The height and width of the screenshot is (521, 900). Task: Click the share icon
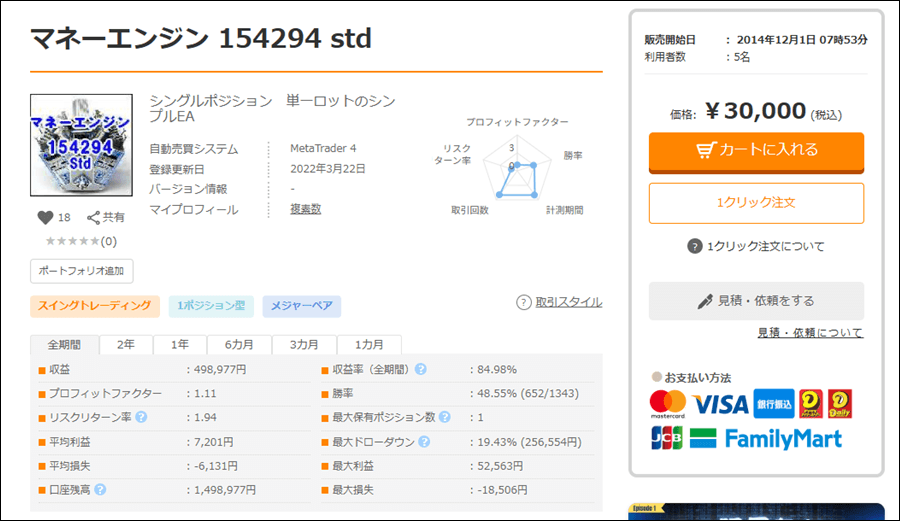[94, 217]
